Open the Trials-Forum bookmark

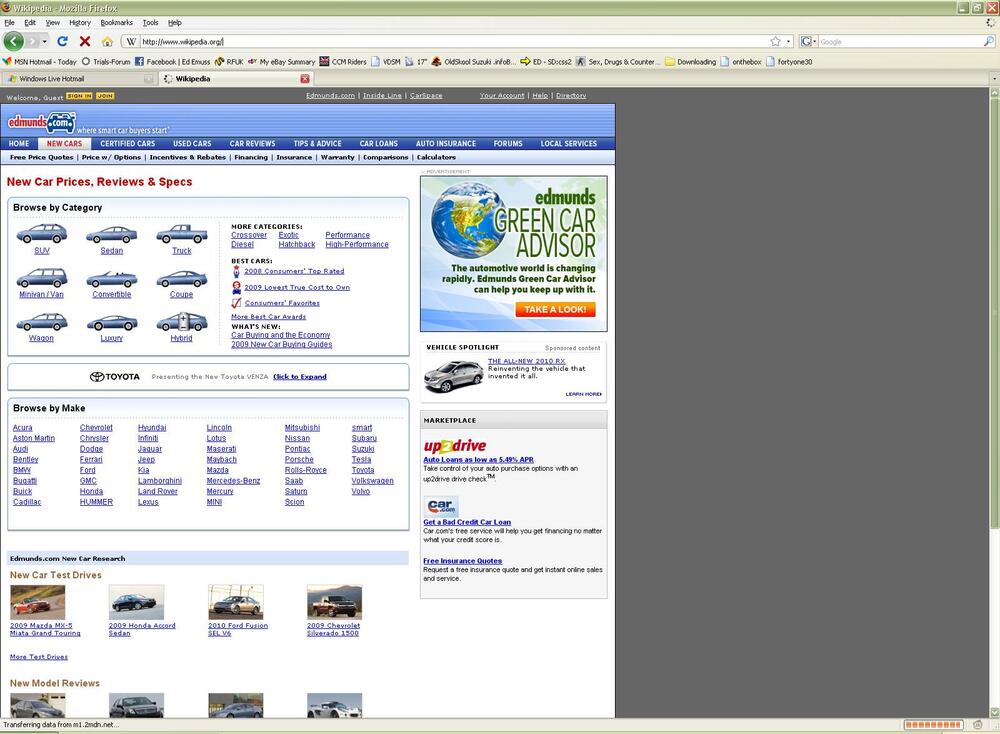(x=105, y=62)
